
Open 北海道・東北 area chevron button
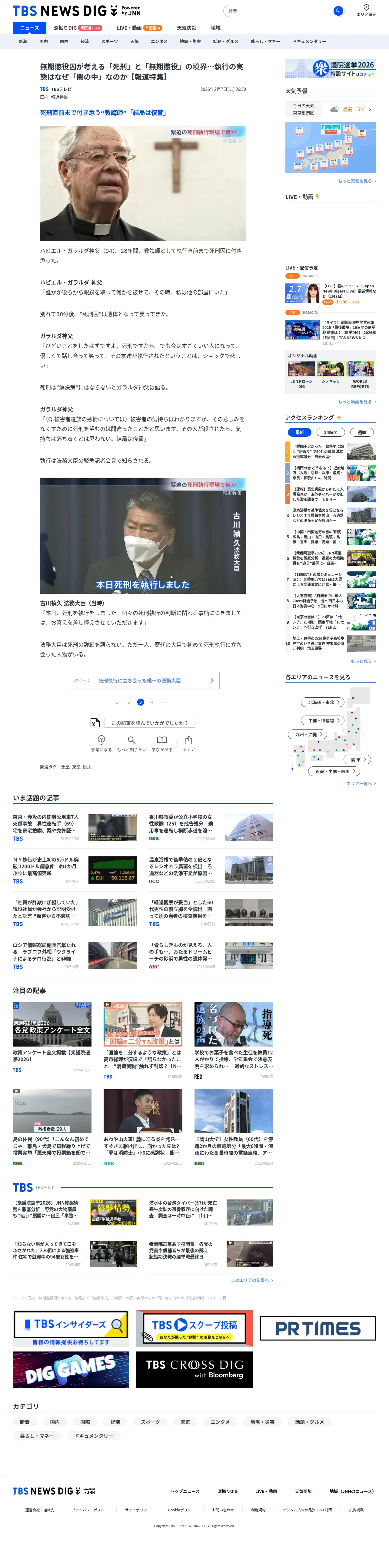(323, 702)
